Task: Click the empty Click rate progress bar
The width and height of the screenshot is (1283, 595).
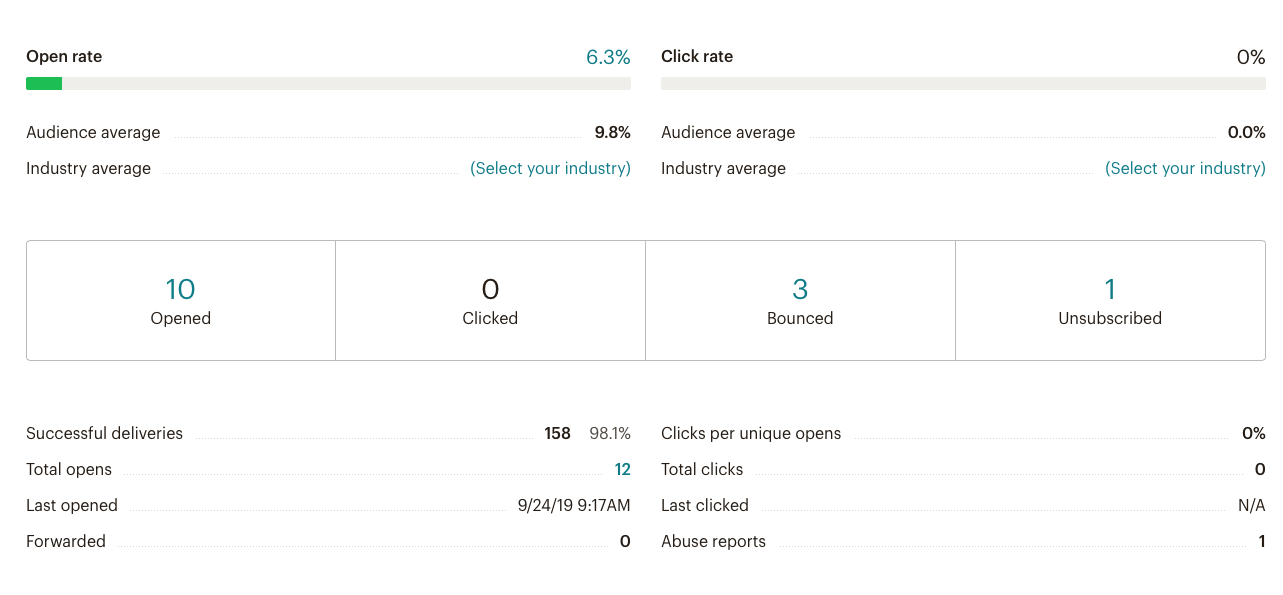Action: [962, 84]
